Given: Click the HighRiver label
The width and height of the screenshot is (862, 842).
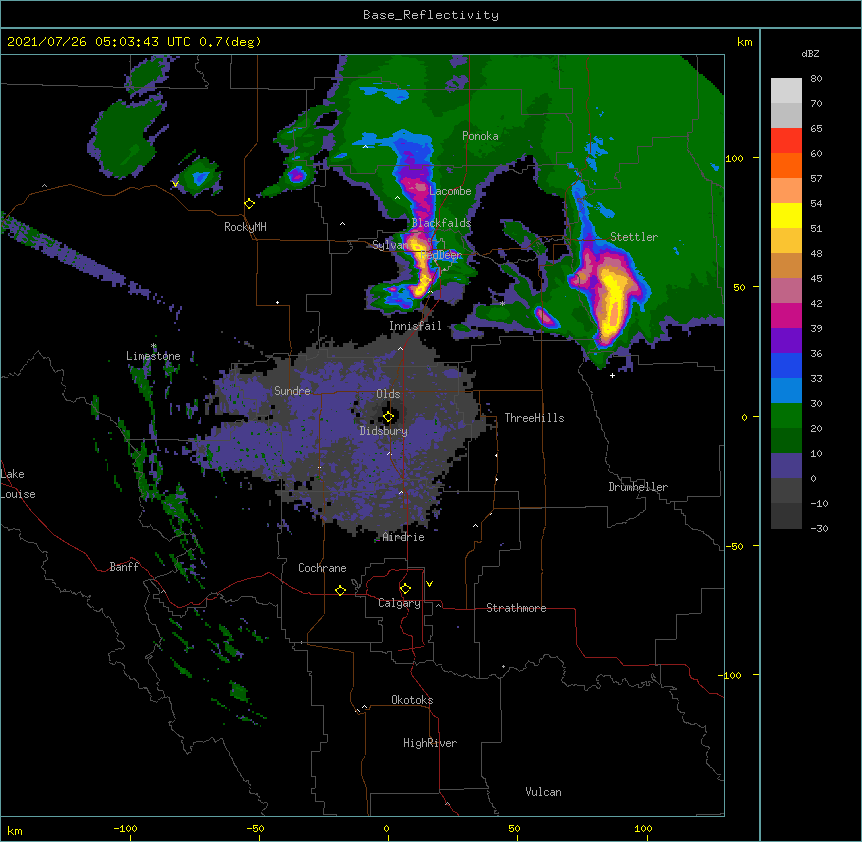Looking at the screenshot, I should click(430, 743).
